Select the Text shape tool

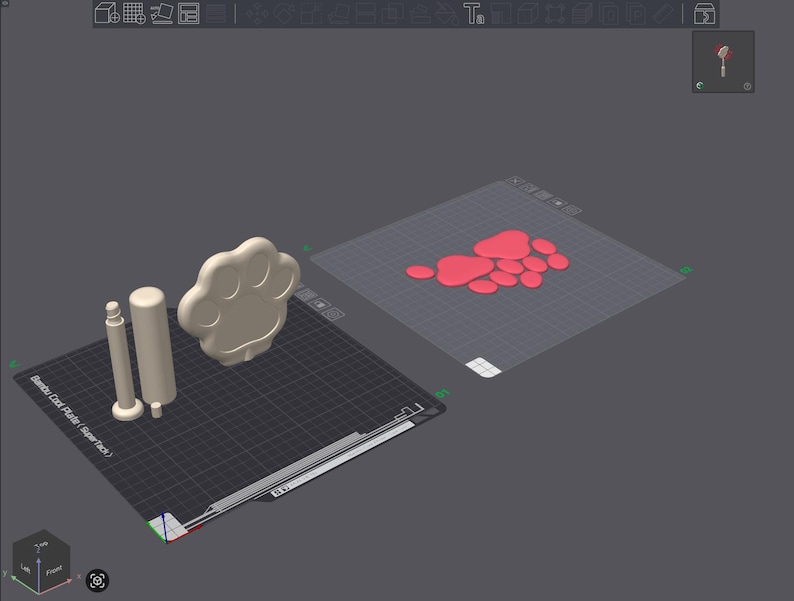(x=473, y=14)
